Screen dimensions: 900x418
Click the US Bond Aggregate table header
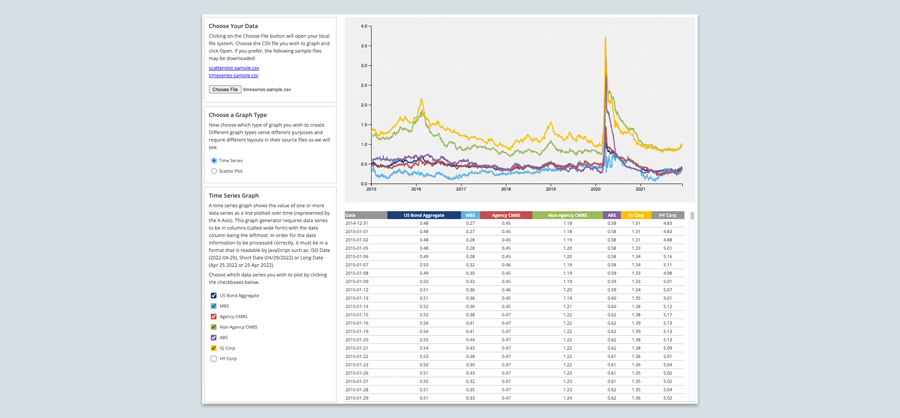tap(424, 215)
